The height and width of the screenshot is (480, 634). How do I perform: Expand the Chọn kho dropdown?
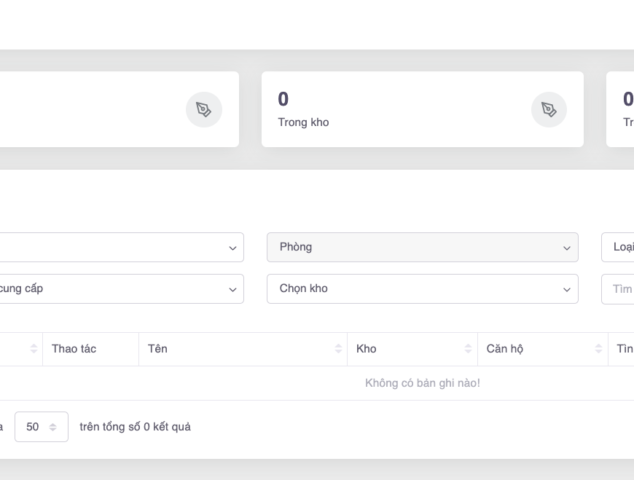[422, 289]
